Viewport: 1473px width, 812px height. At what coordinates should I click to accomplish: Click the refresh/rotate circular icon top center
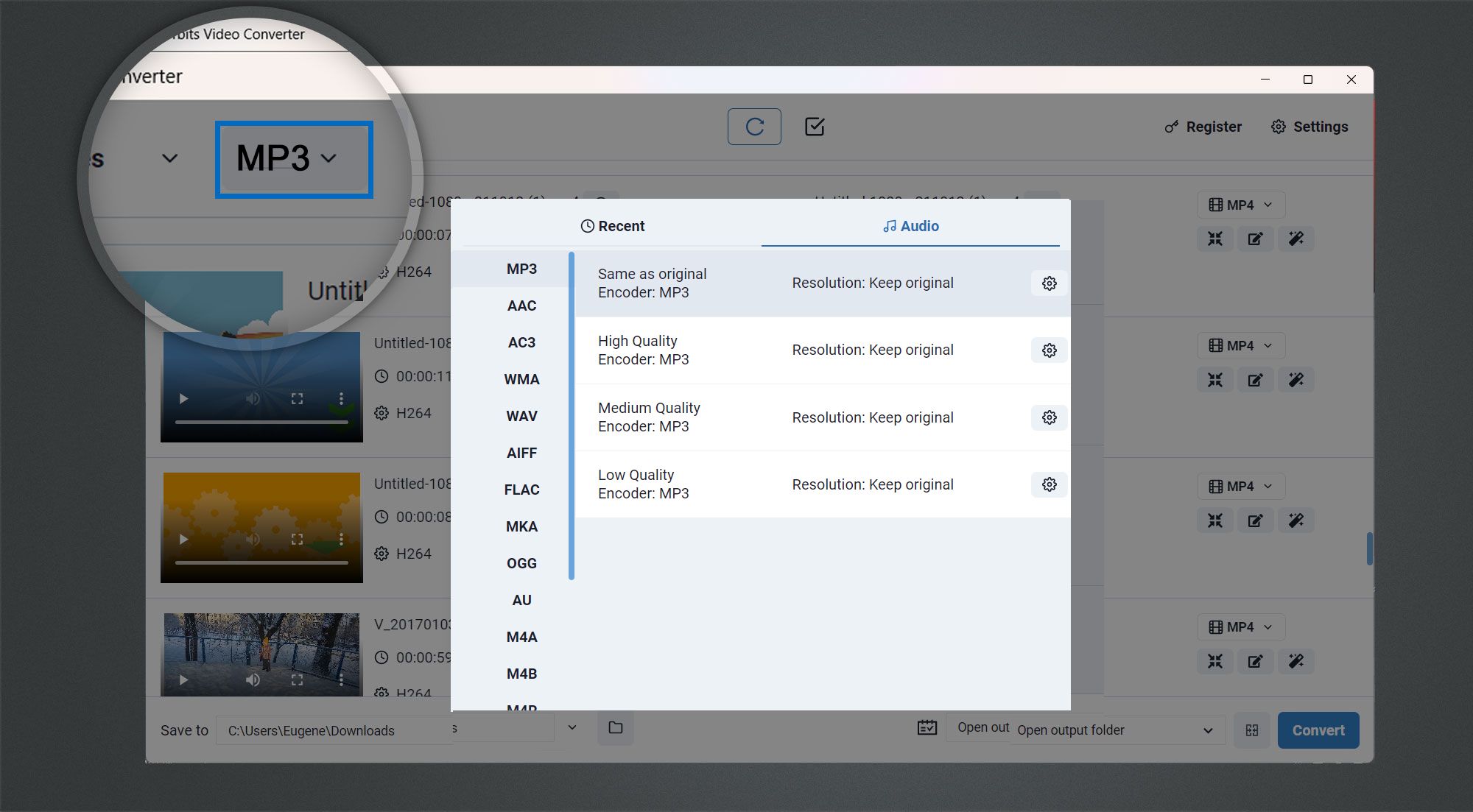pyautogui.click(x=754, y=126)
